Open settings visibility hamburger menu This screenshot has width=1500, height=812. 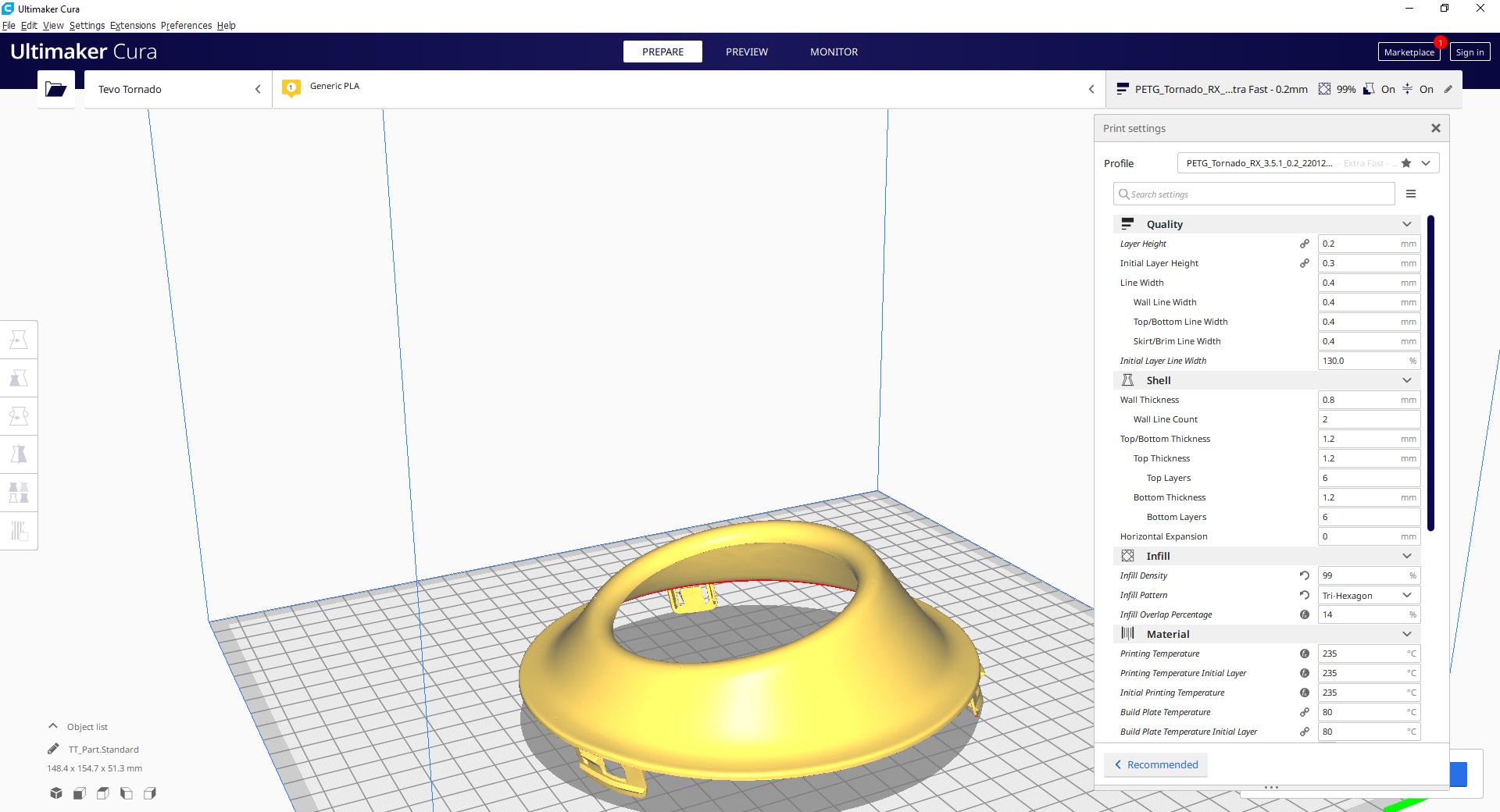point(1411,194)
